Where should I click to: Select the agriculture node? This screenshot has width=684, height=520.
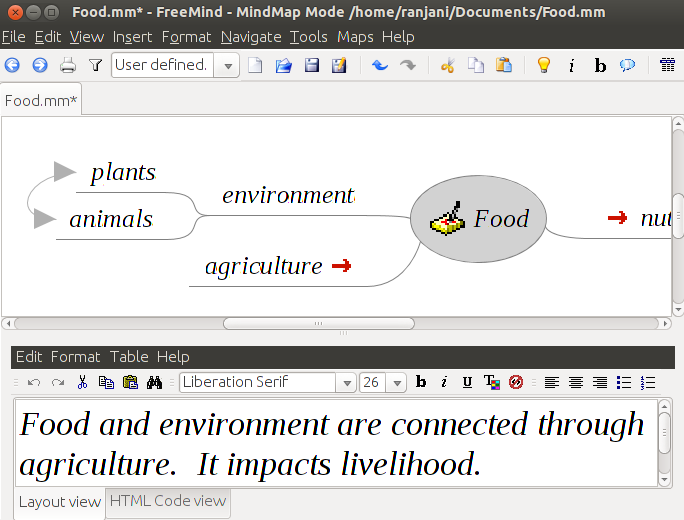point(263,266)
